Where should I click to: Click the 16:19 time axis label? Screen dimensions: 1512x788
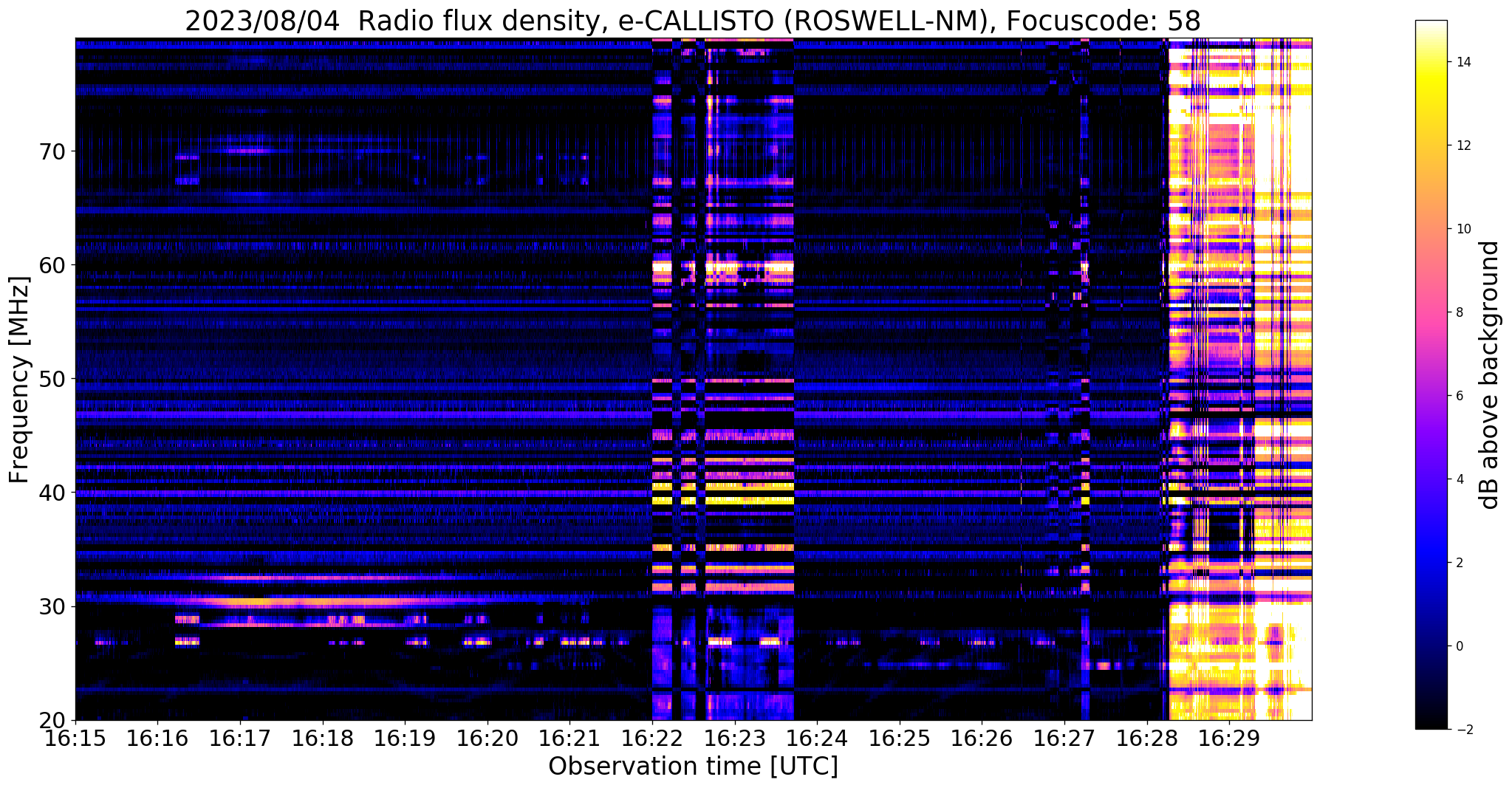[x=405, y=739]
